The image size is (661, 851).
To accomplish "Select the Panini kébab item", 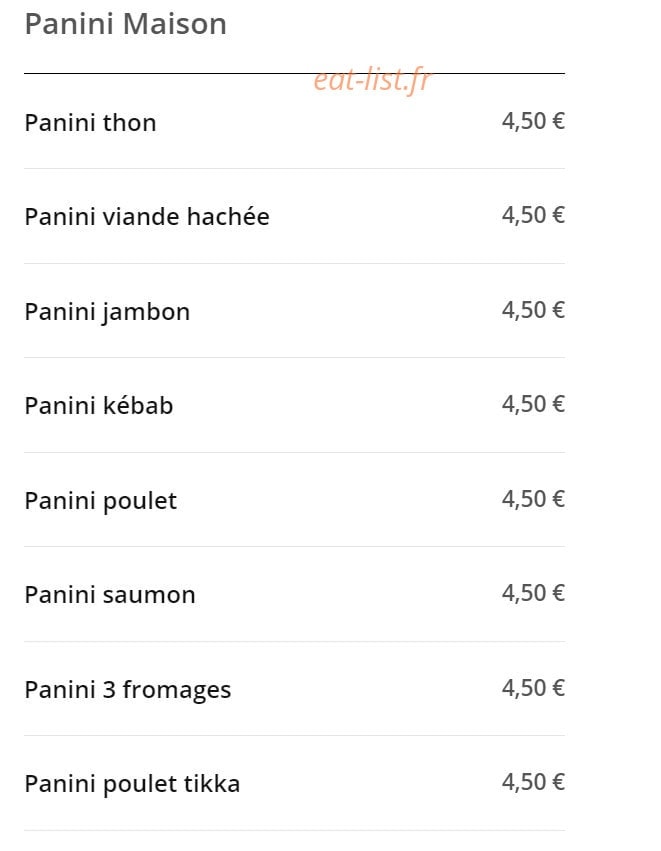I will click(x=99, y=406).
